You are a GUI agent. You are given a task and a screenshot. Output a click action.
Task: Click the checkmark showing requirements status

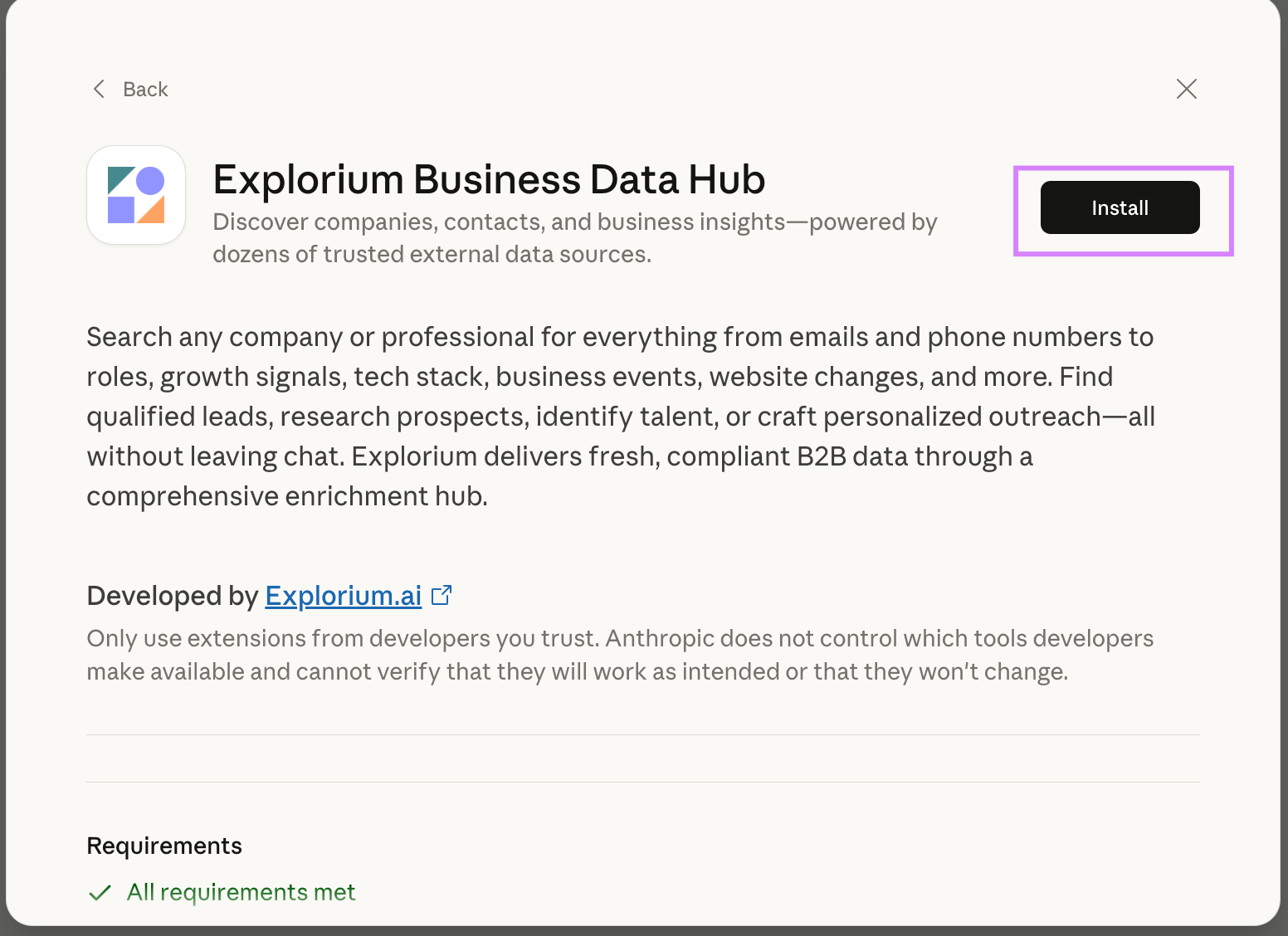click(x=100, y=892)
